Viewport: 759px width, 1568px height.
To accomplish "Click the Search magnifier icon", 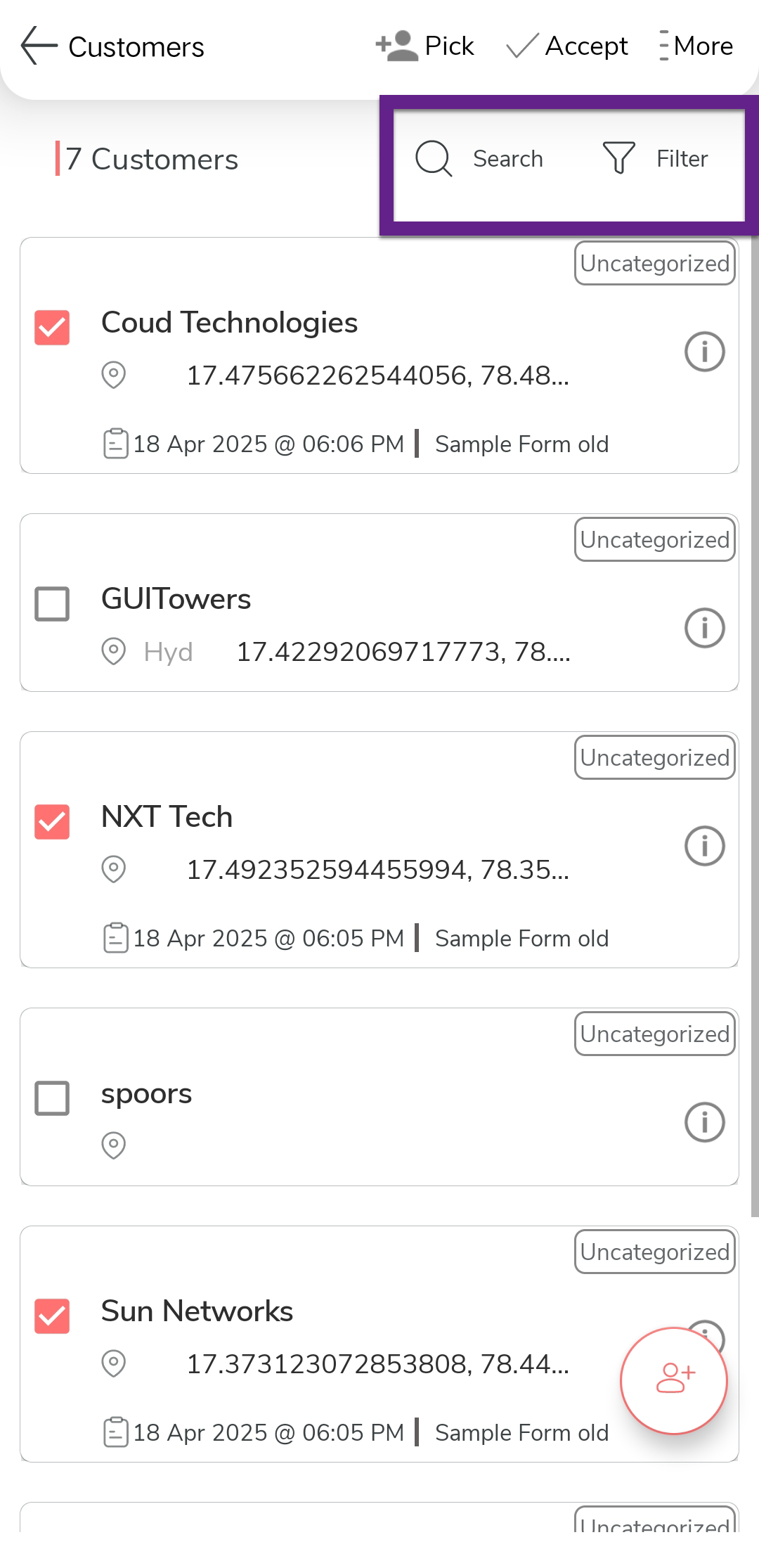I will (434, 158).
